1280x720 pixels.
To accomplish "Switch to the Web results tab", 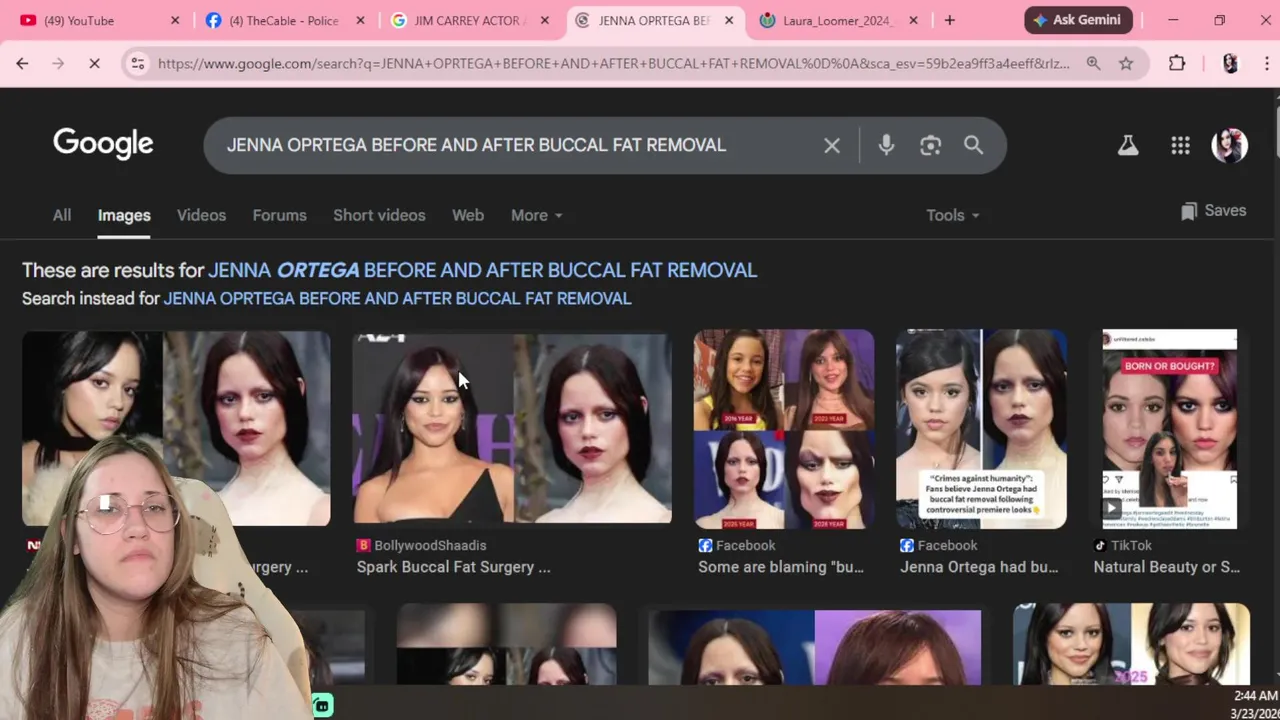I will coord(467,215).
